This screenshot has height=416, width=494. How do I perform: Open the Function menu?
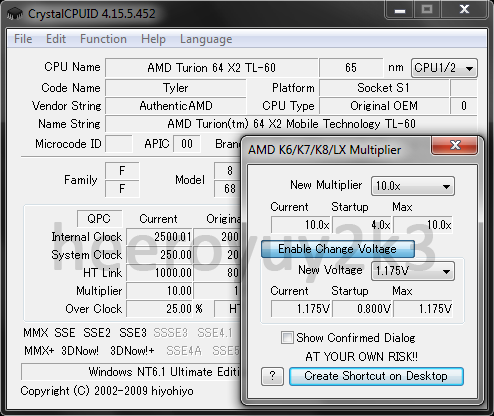click(103, 39)
